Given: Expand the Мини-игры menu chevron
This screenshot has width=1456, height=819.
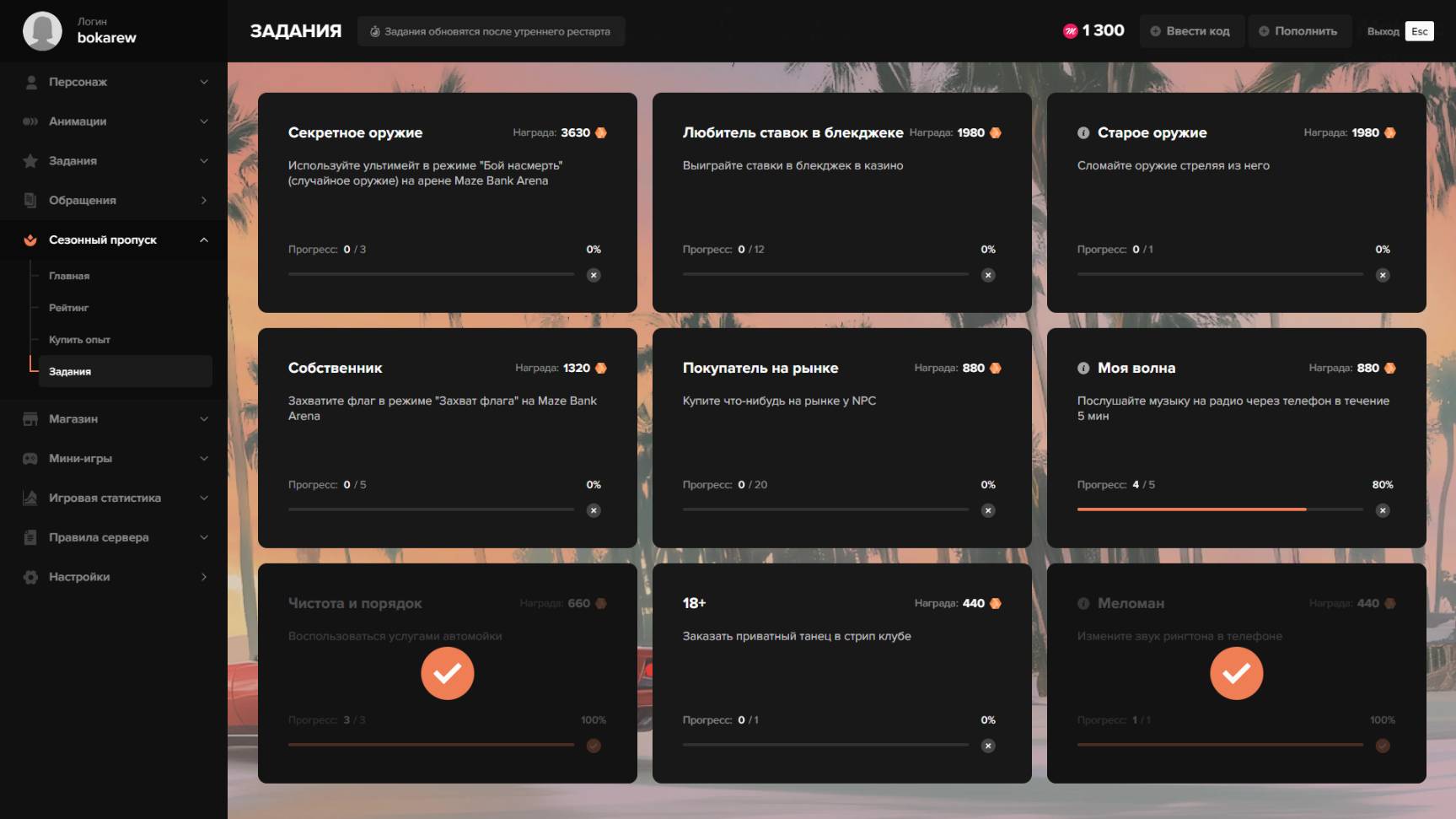Looking at the screenshot, I should pos(204,459).
